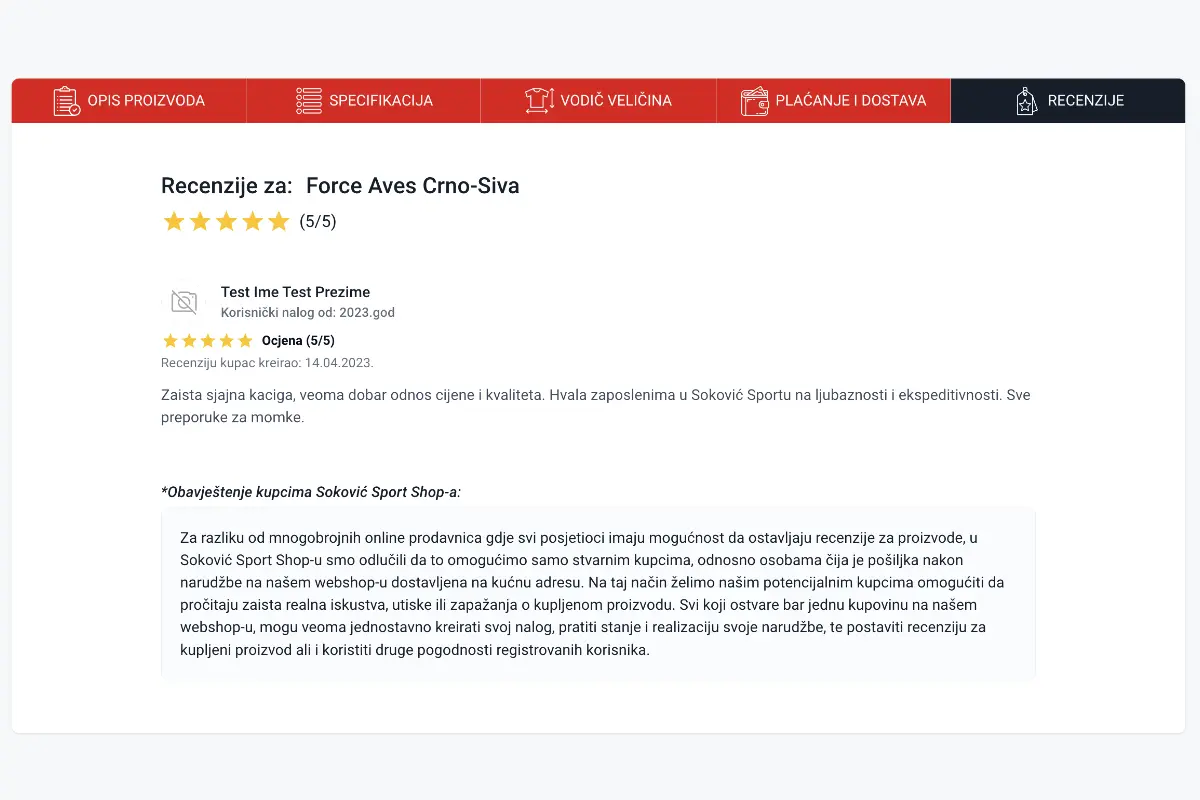Click the review text about Zaista sjajna kaciga

pyautogui.click(x=596, y=406)
